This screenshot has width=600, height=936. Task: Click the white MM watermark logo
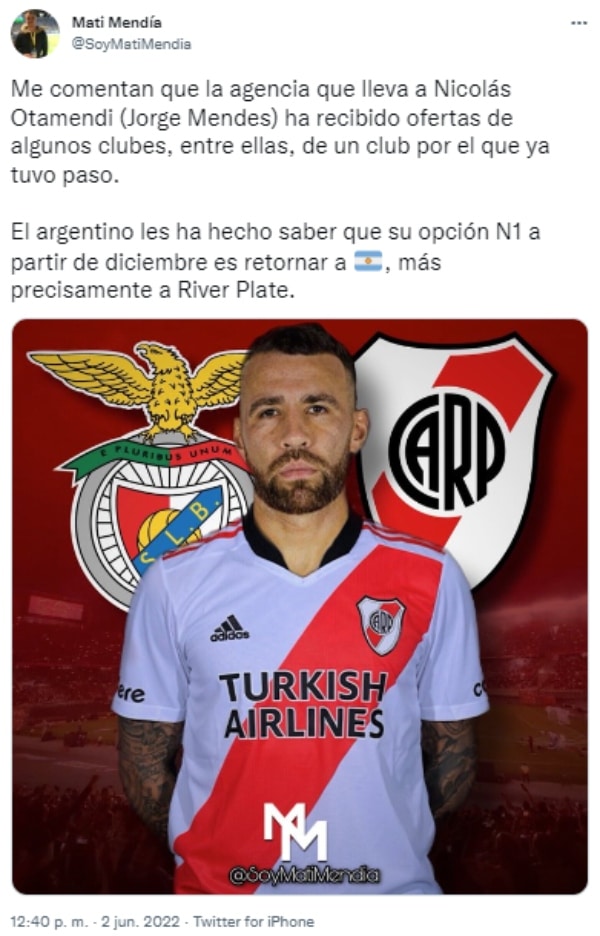tap(296, 830)
